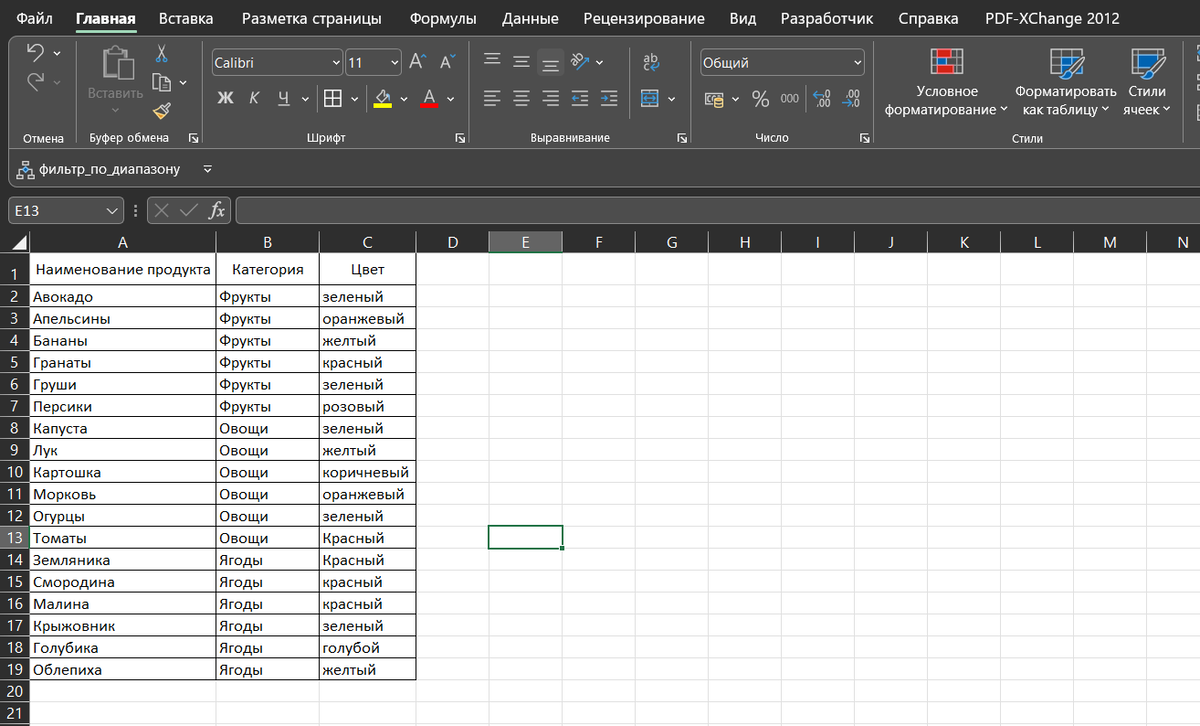
Task: Expand the font color palette arrow
Action: click(x=451, y=98)
